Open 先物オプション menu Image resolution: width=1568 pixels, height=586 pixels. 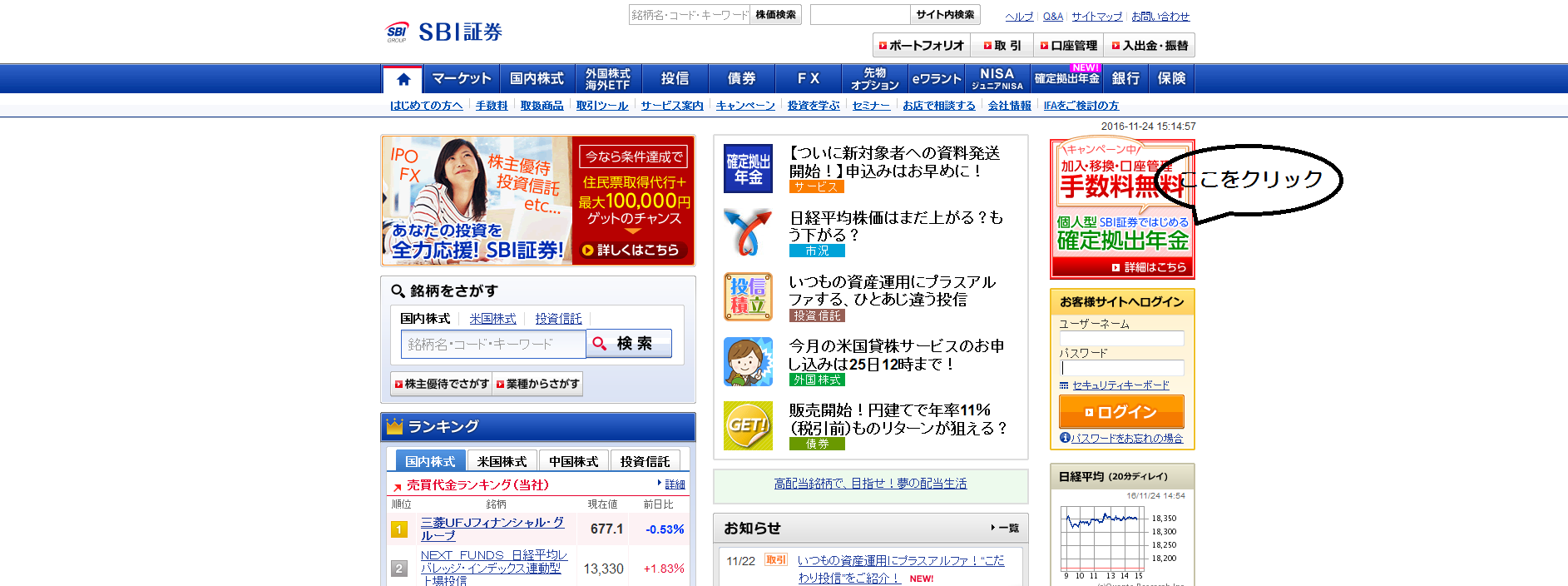[874, 79]
